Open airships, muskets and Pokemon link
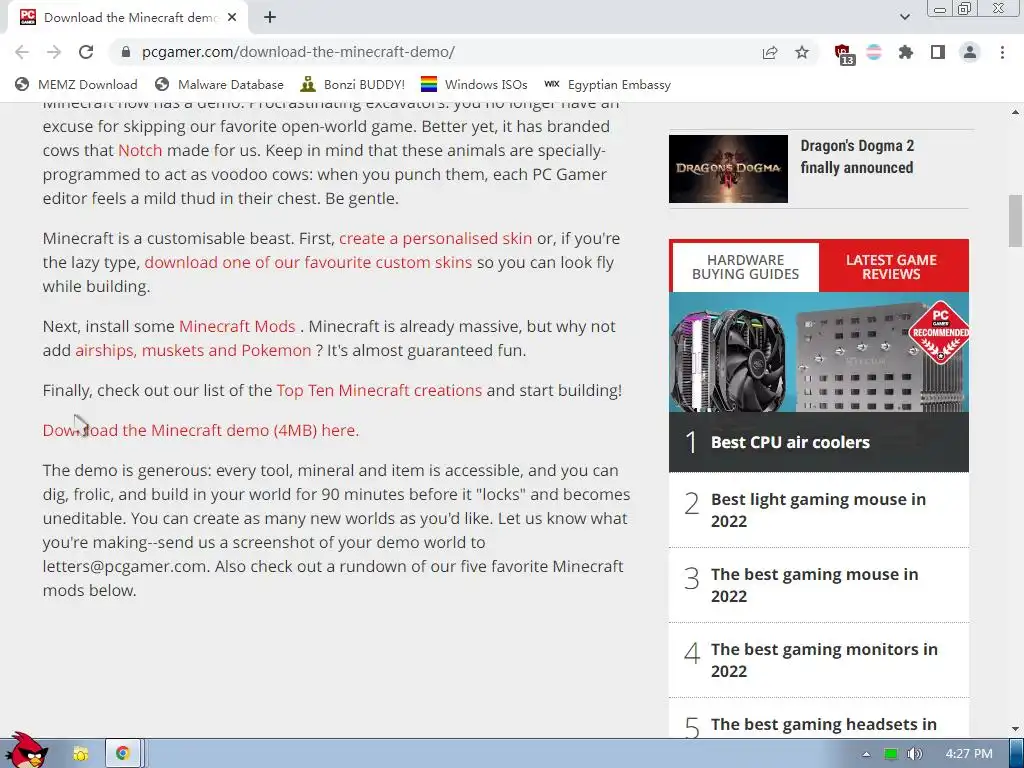This screenshot has height=768, width=1024. pyautogui.click(x=193, y=350)
